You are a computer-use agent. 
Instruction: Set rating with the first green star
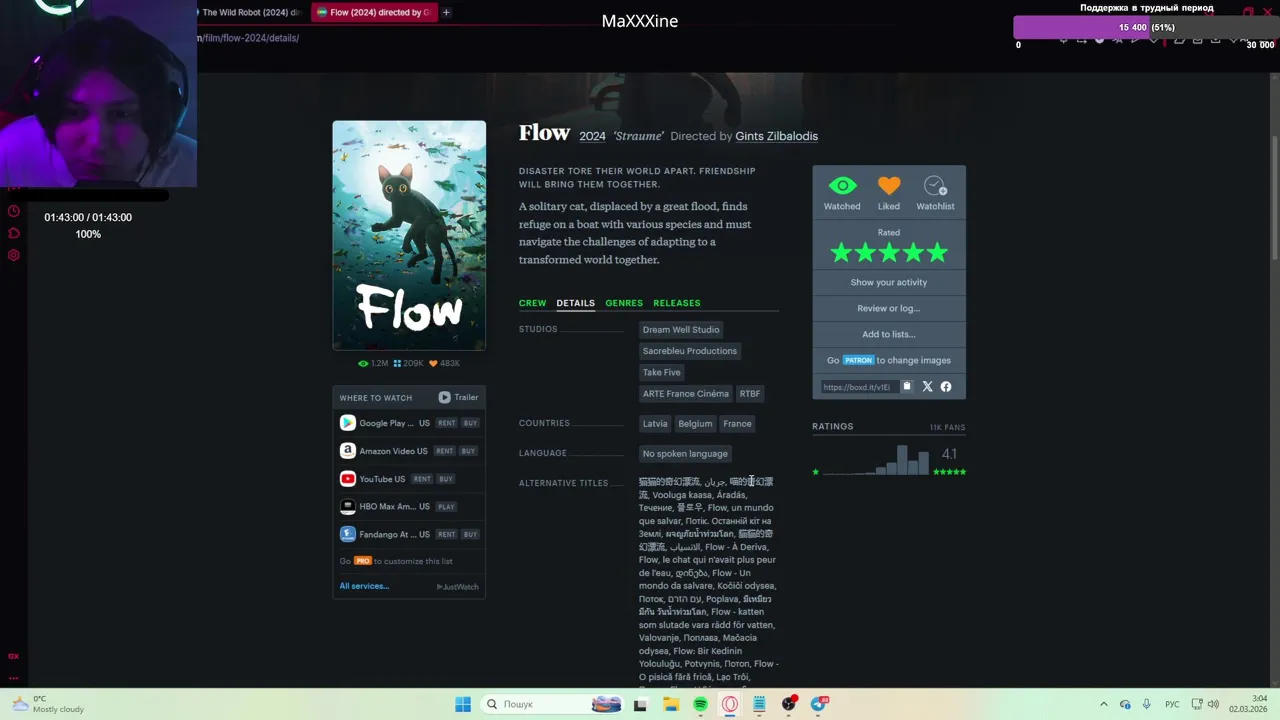pos(841,253)
